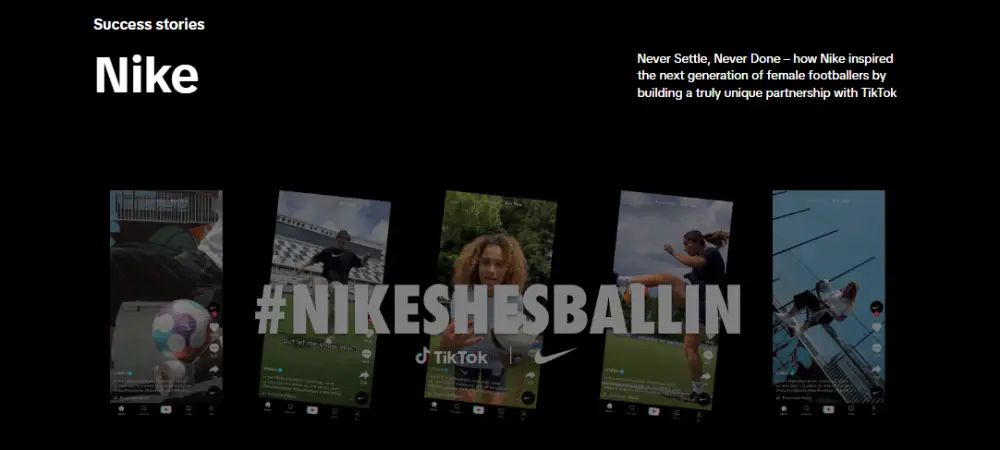
Task: Click the 'Success stories' heading
Action: (x=149, y=24)
